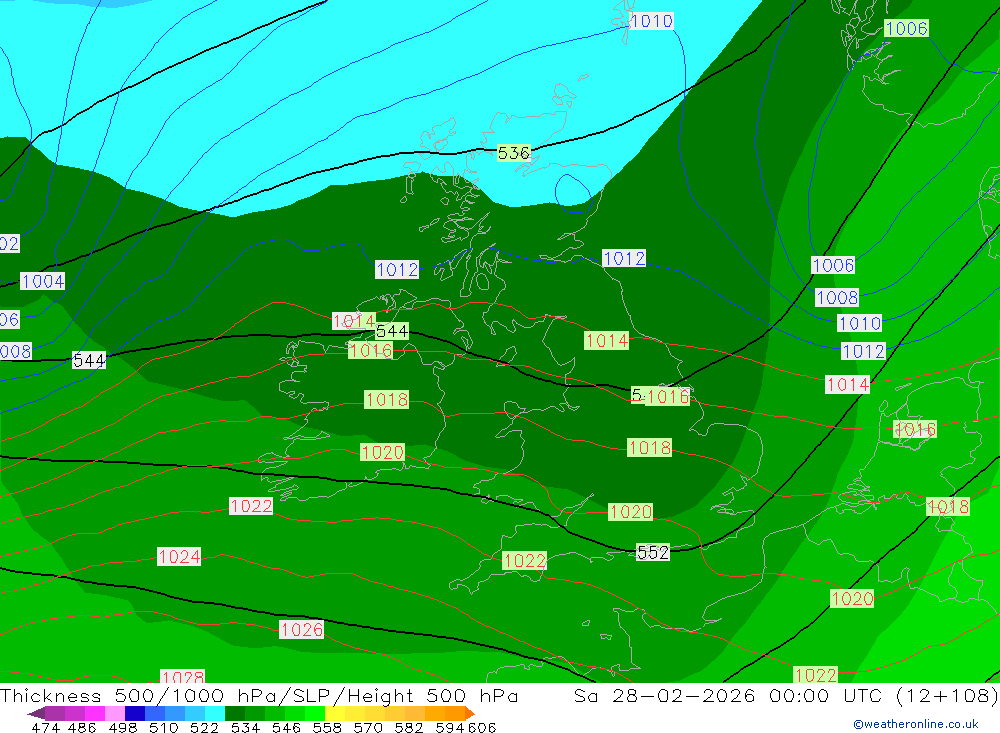Click the blue '1008' label on white background

pyautogui.click(x=837, y=297)
